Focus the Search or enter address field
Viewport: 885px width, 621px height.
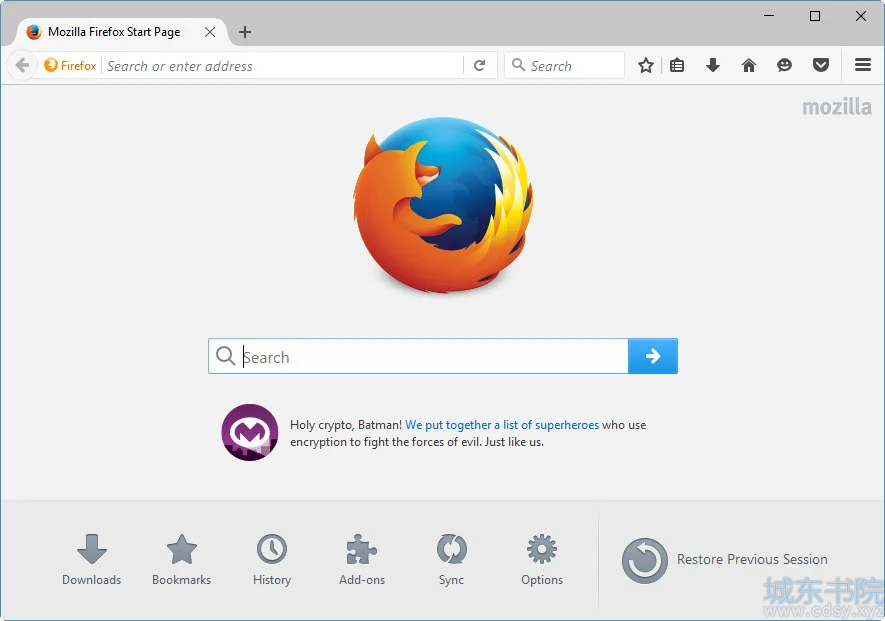pos(283,66)
